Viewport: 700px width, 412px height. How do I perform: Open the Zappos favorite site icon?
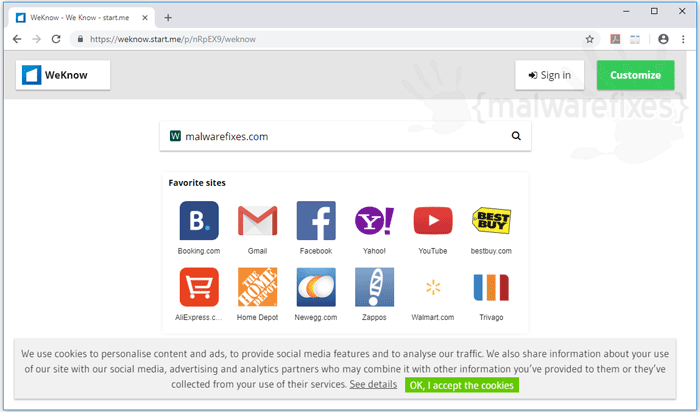(x=374, y=287)
